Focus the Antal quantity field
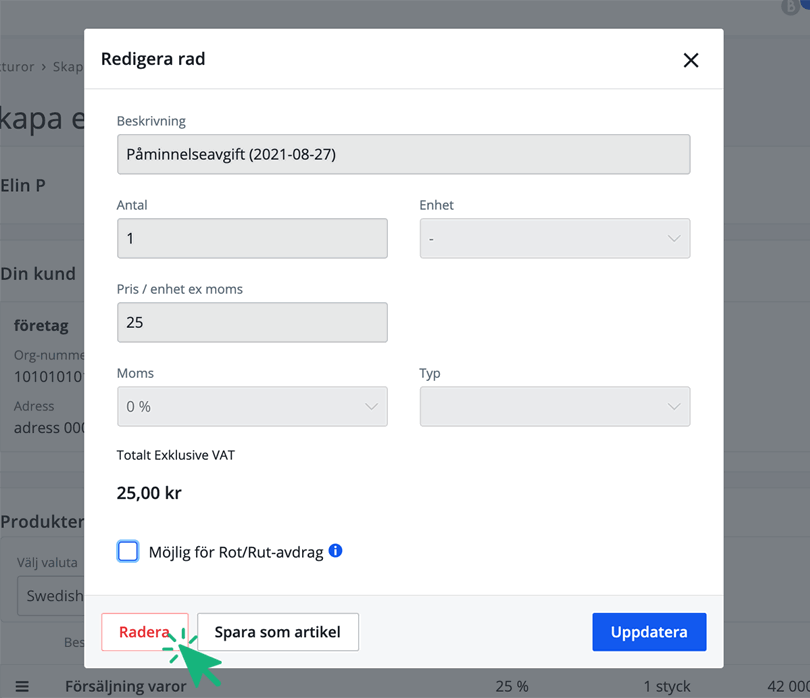This screenshot has height=698, width=810. 252,239
